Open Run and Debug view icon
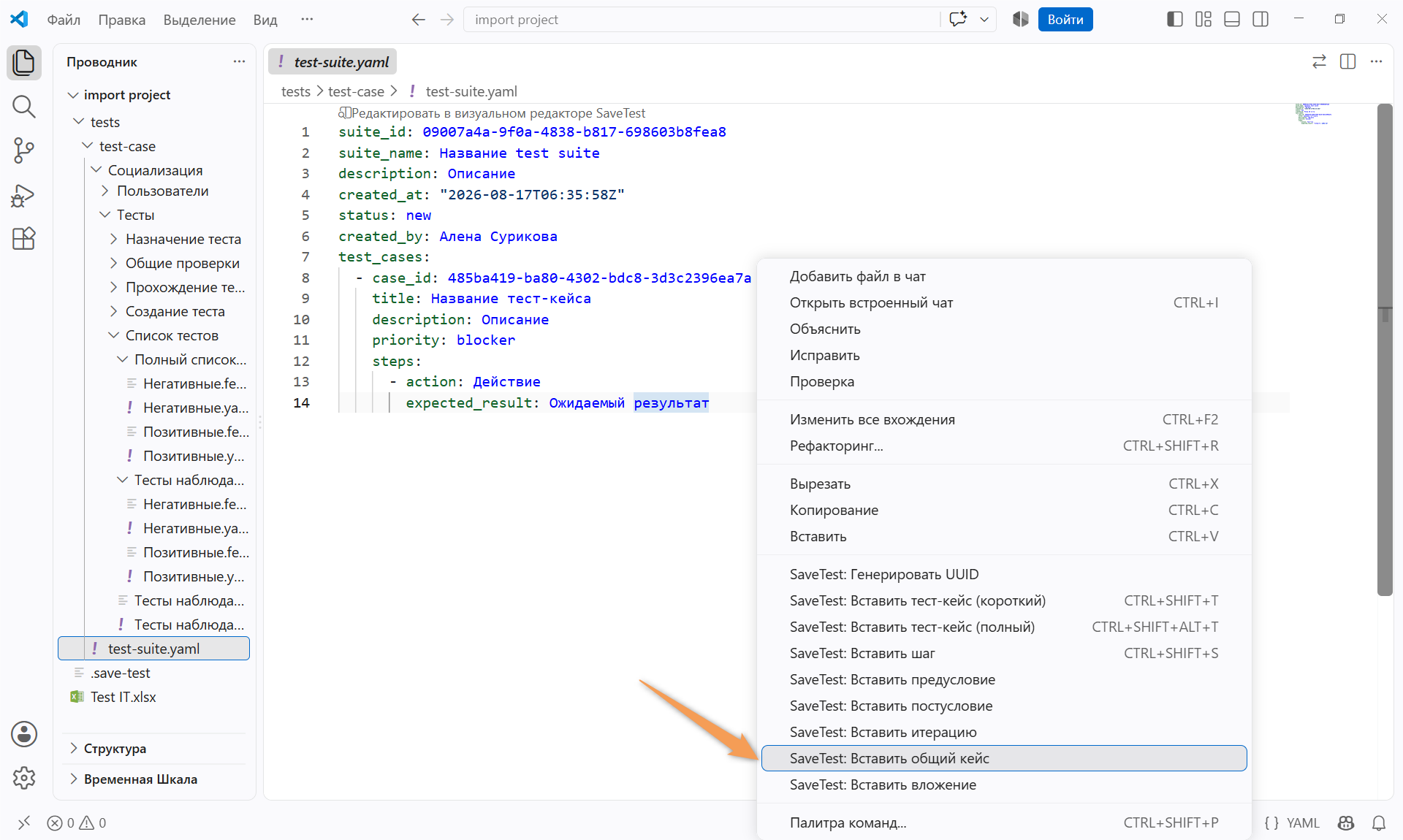Viewport: 1403px width, 840px height. (x=23, y=194)
